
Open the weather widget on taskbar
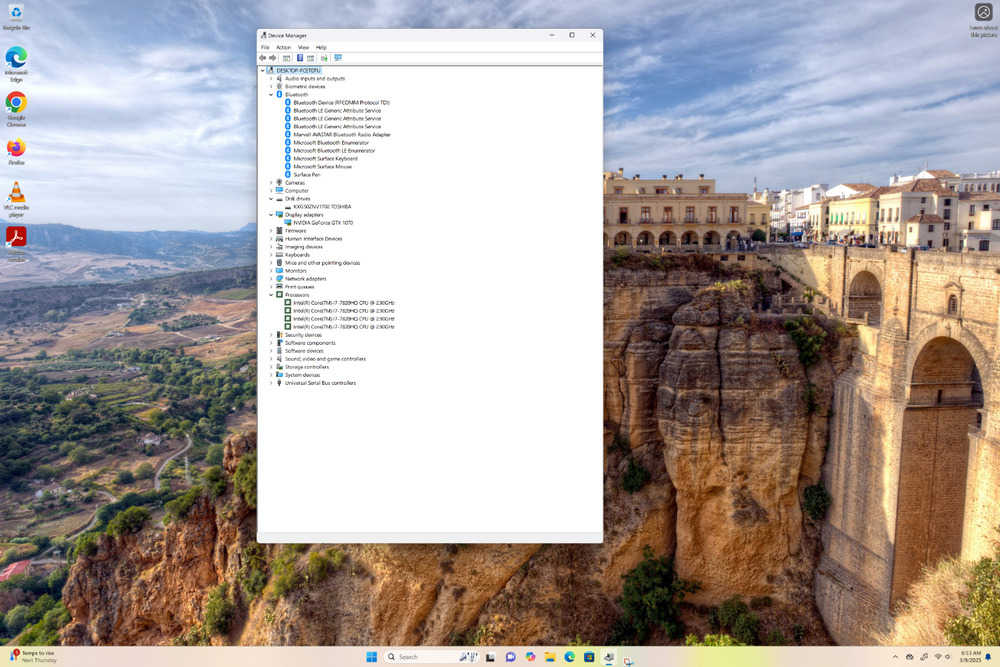[x=33, y=656]
